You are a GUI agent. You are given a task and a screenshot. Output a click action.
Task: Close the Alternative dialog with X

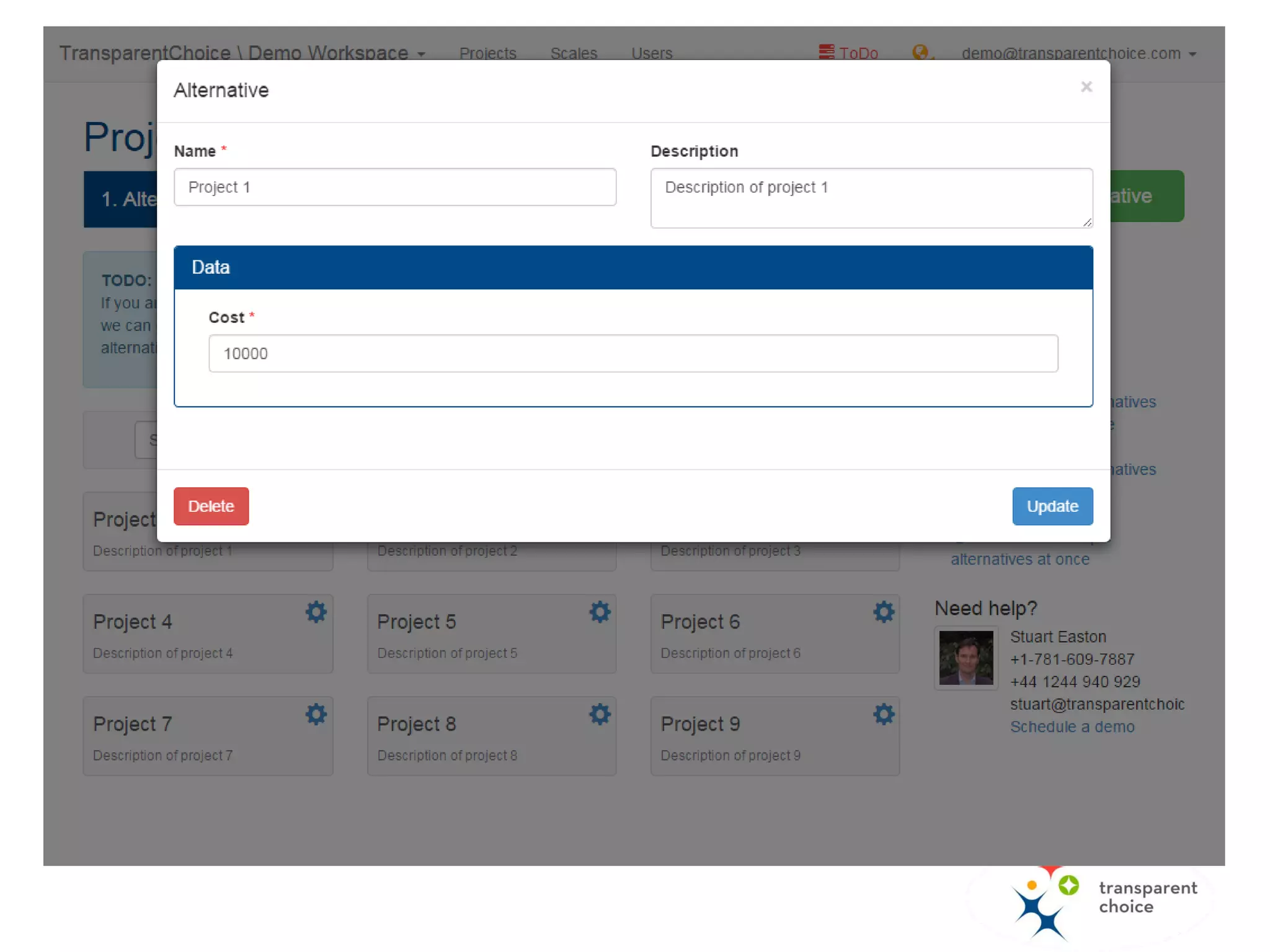(1086, 87)
